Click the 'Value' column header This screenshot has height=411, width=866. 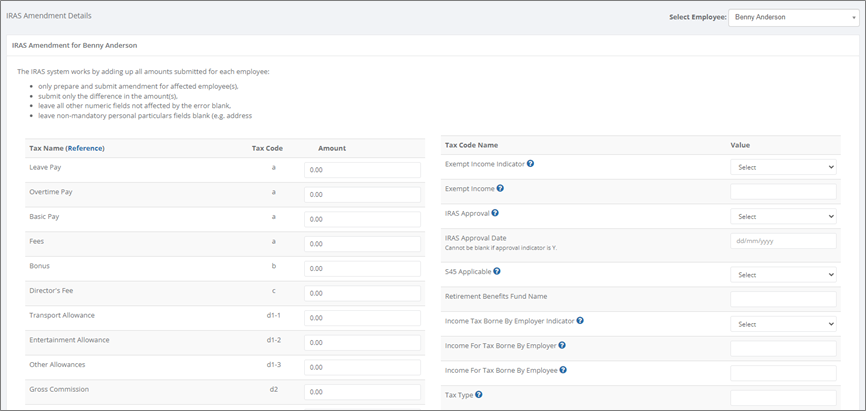(x=740, y=145)
